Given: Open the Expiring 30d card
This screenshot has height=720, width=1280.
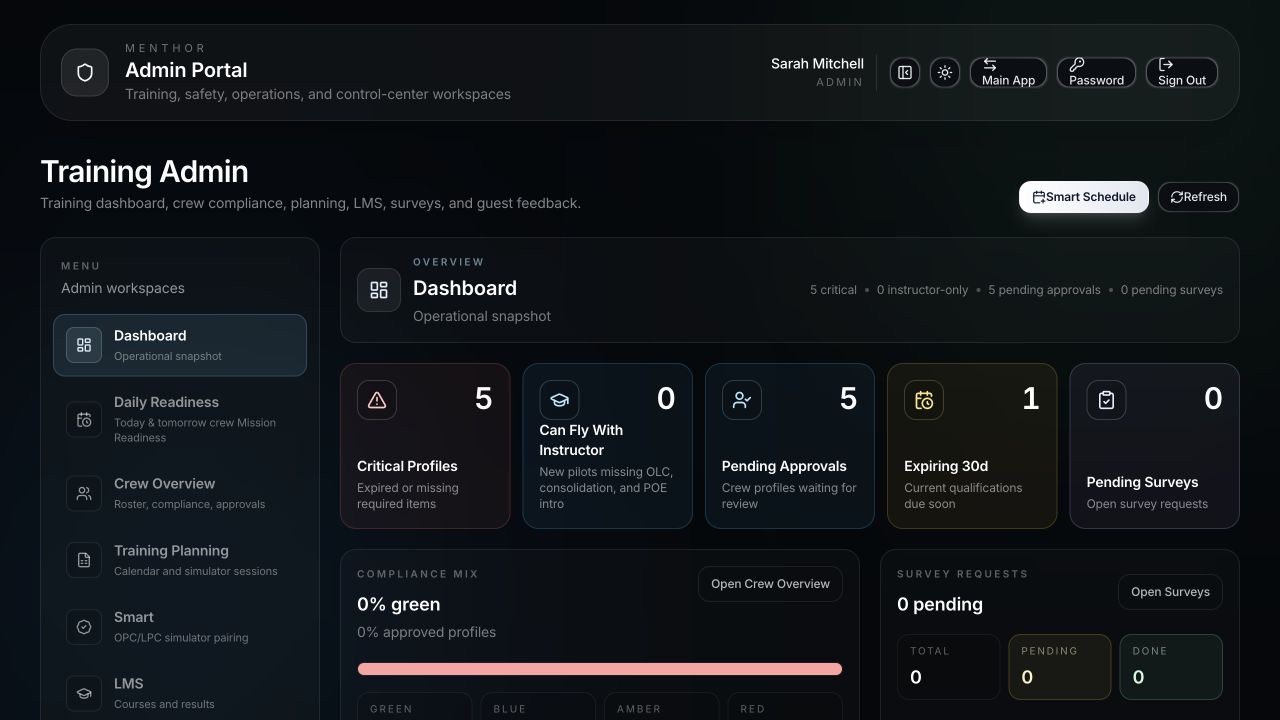Looking at the screenshot, I should (x=972, y=446).
